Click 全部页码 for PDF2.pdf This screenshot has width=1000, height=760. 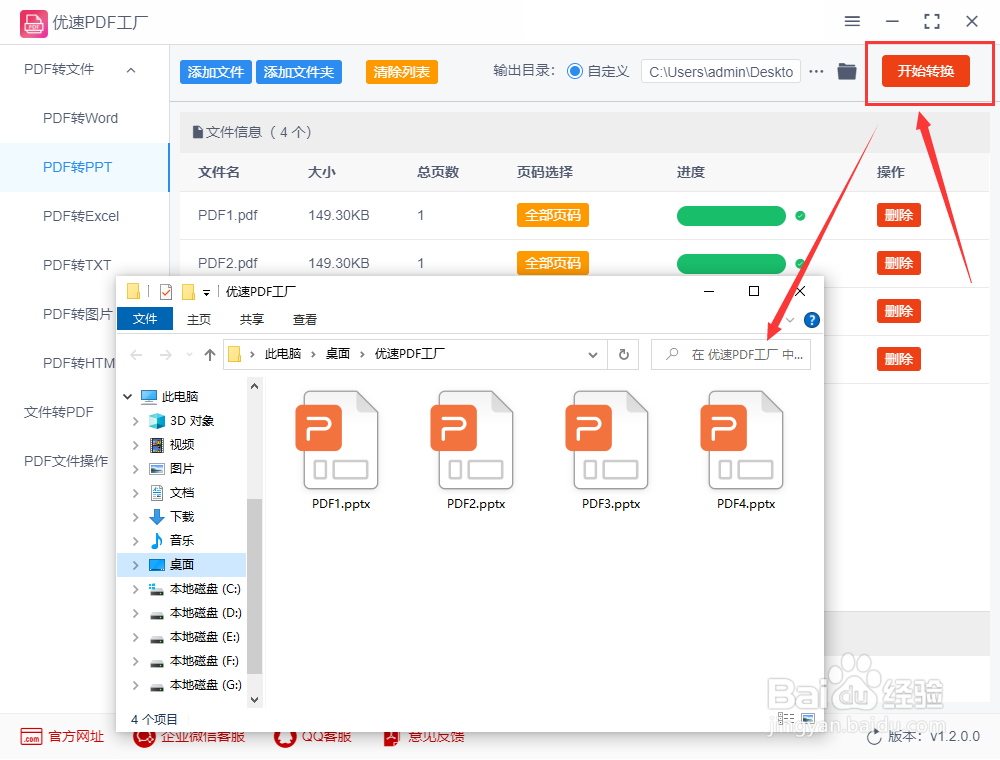(552, 263)
